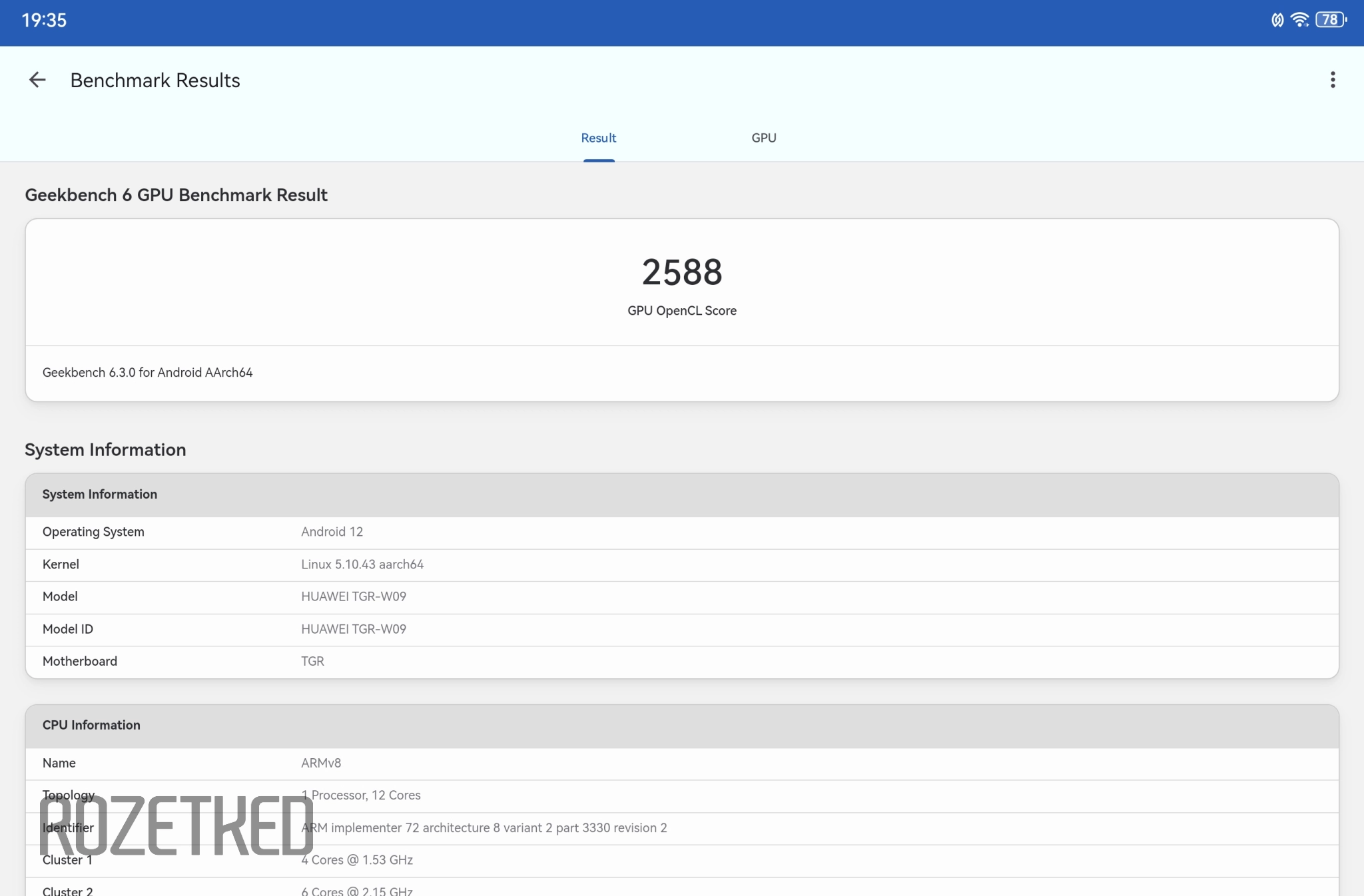Tap the clock showing 19:35

click(x=44, y=20)
